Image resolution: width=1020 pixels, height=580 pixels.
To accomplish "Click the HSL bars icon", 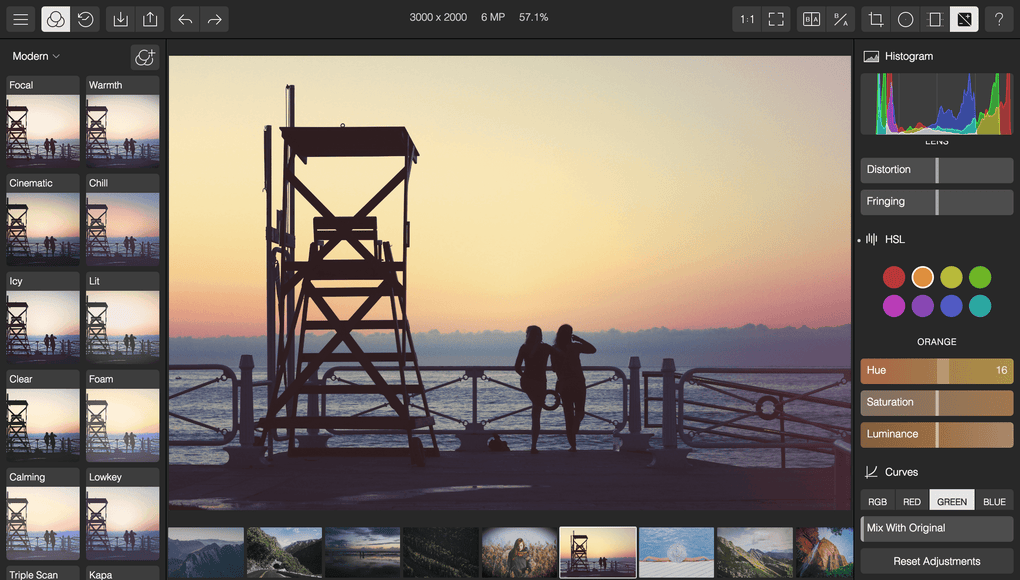I will coord(872,239).
